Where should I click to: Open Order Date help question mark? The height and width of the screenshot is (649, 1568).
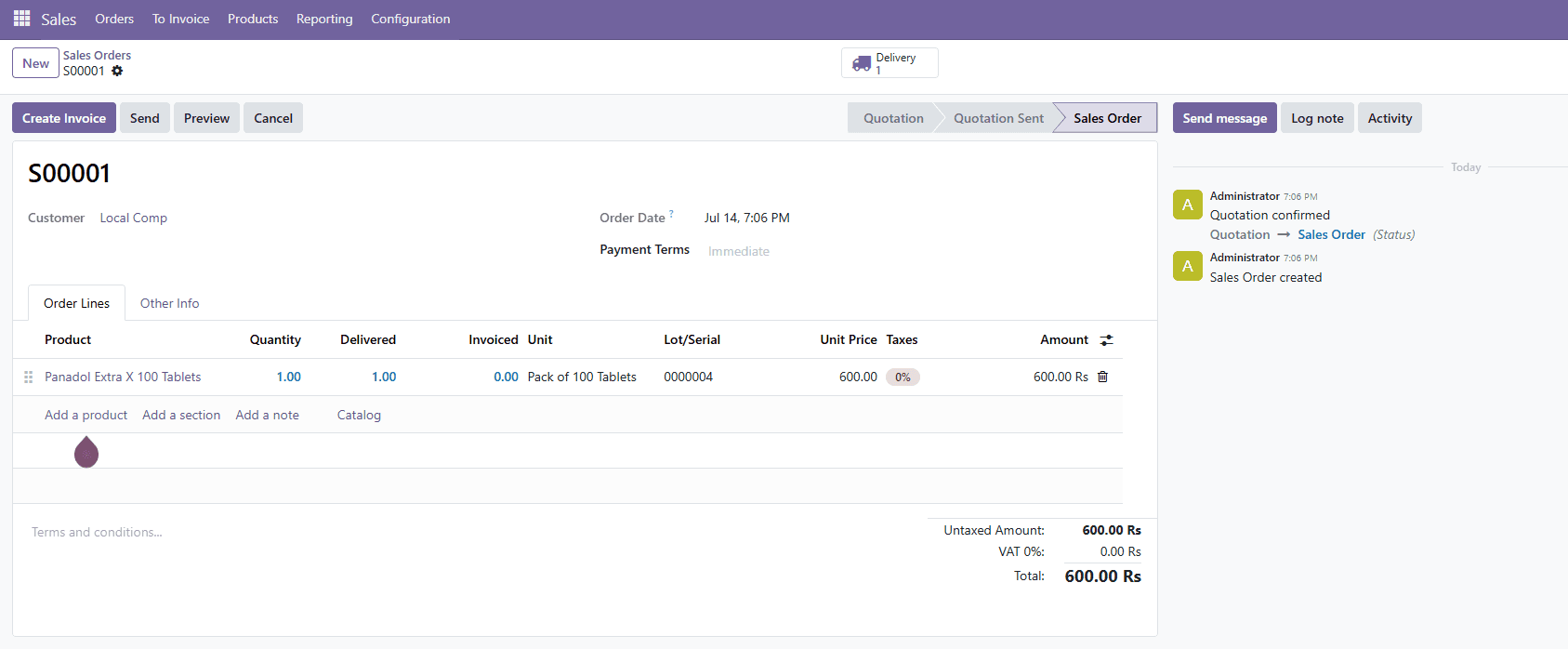point(671,214)
